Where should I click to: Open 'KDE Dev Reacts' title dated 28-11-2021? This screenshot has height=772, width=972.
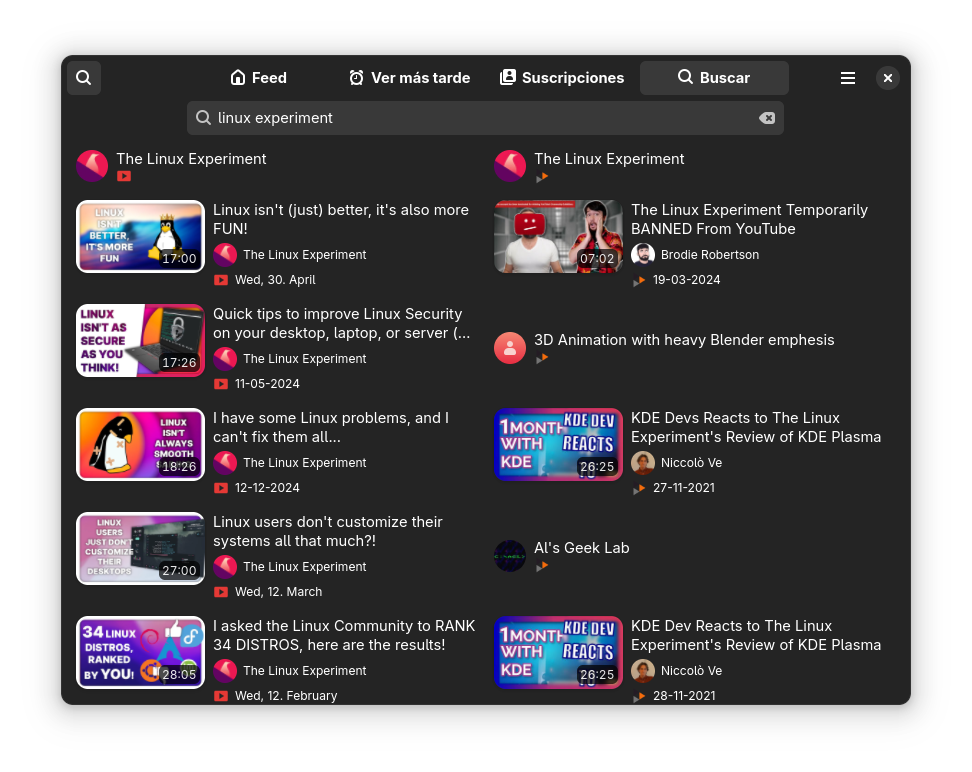tap(756, 635)
